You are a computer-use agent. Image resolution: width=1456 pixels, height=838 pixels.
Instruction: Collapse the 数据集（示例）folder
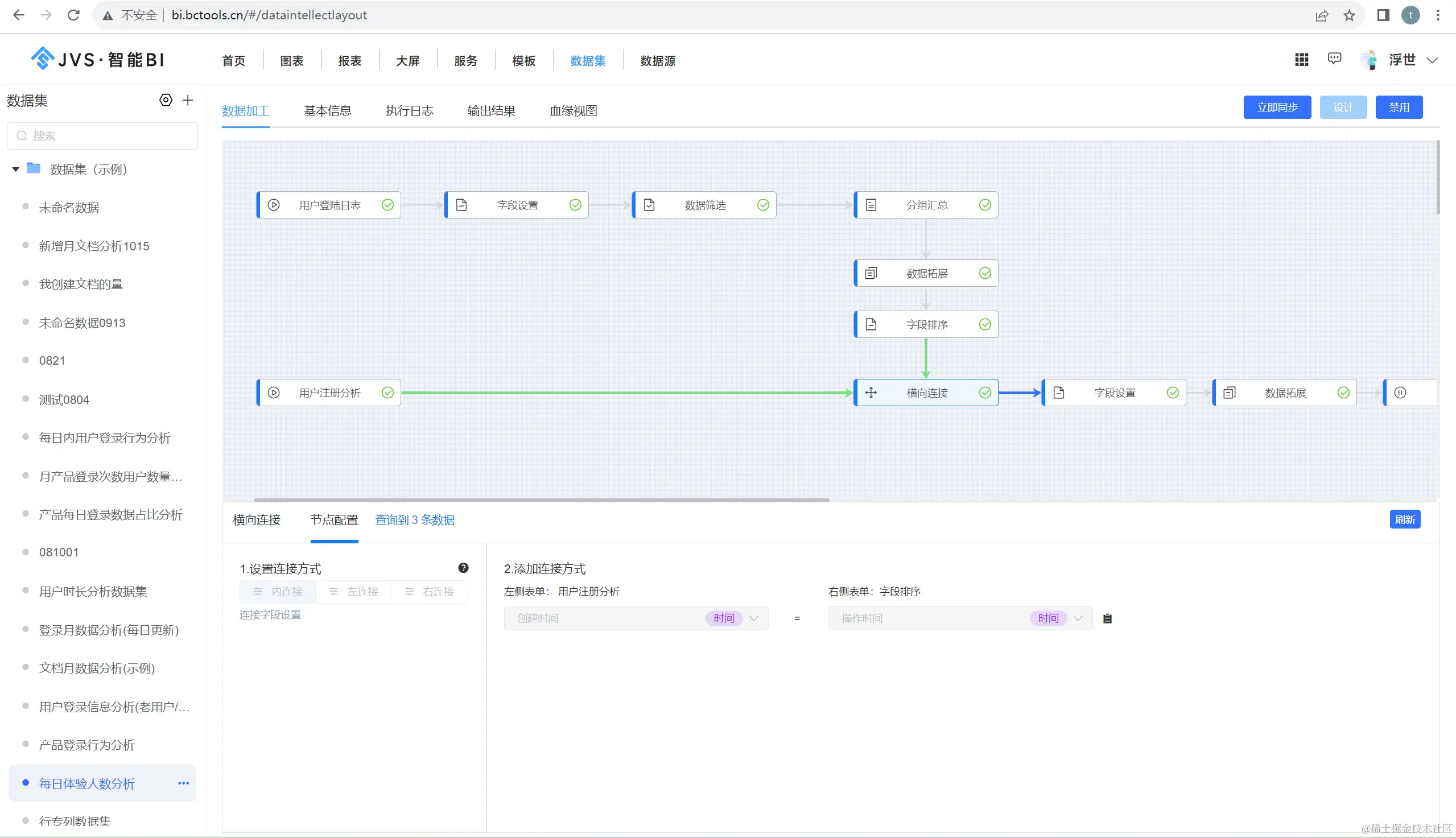(x=16, y=169)
